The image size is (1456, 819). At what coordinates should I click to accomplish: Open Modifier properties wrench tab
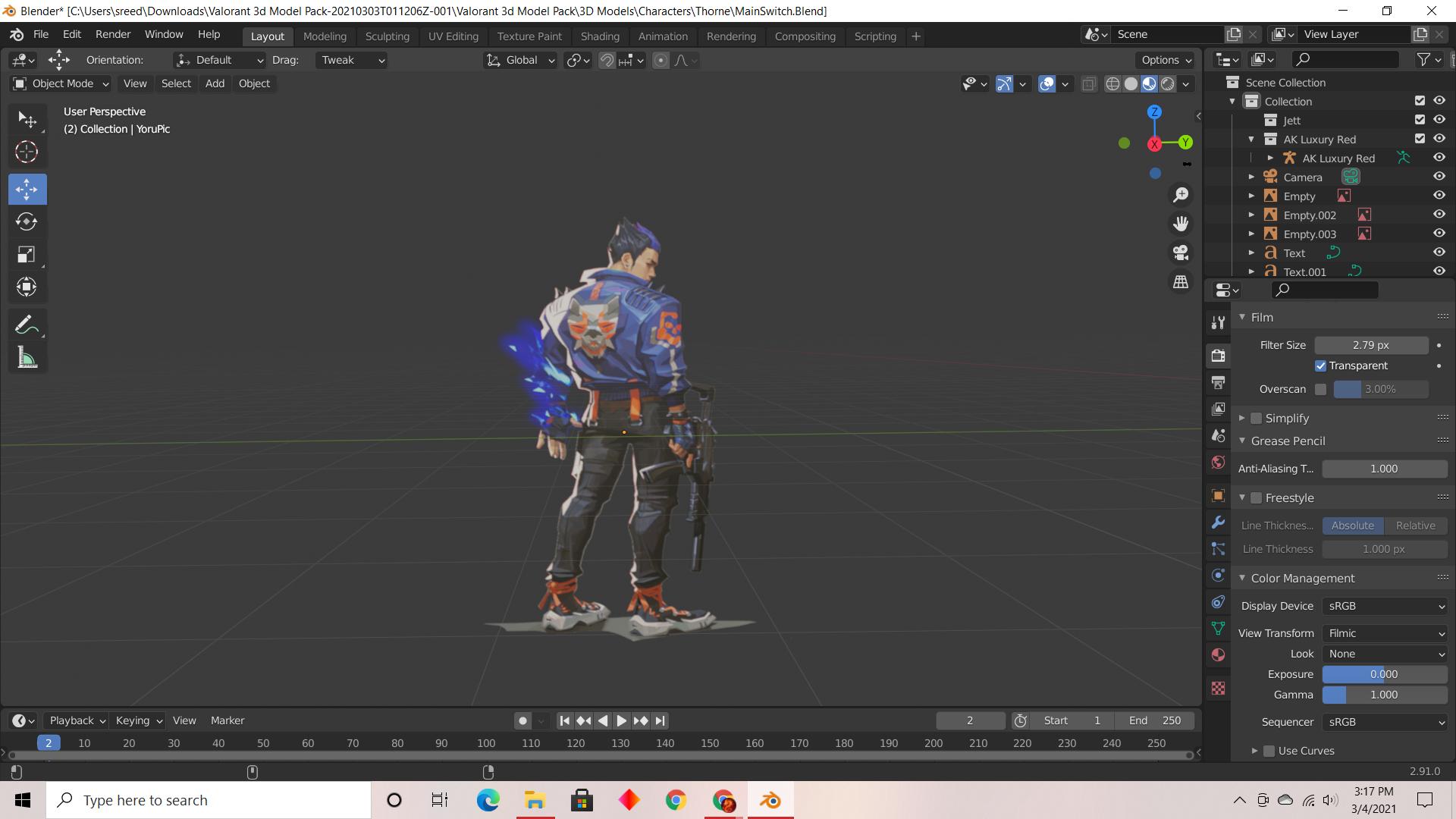1218,522
